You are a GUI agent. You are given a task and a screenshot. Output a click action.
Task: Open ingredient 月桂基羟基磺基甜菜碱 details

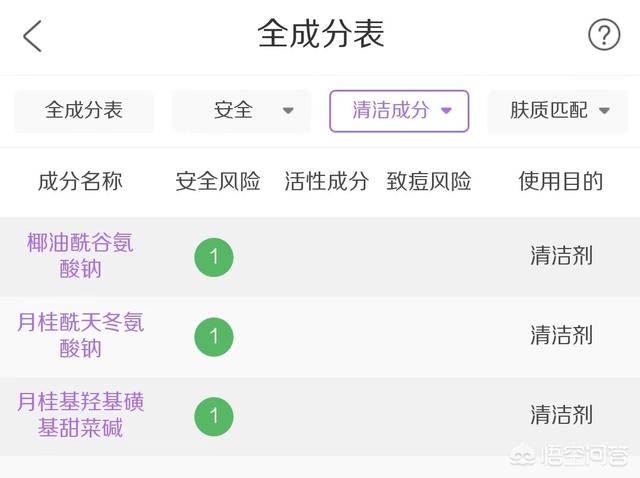80,415
